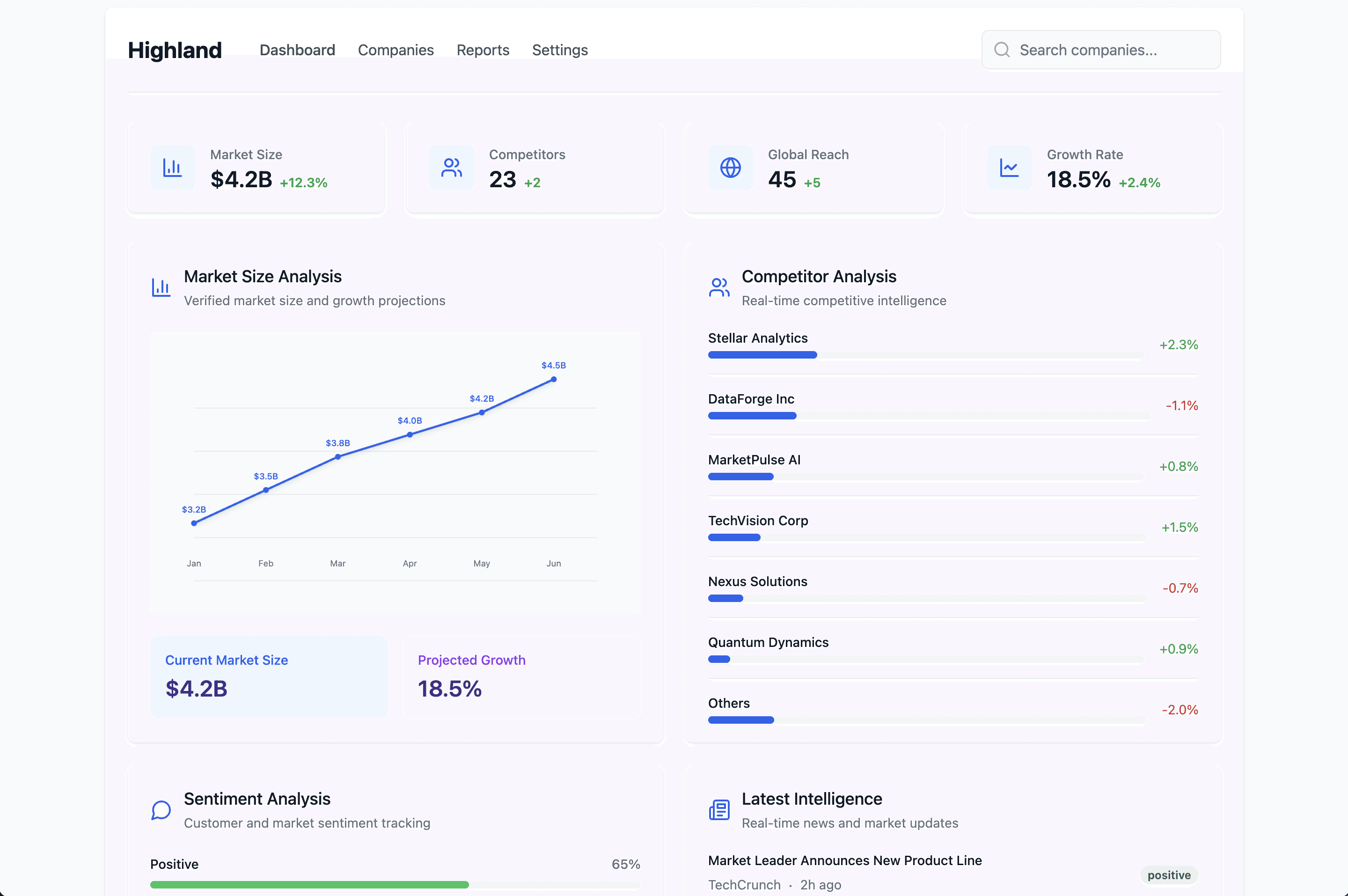Click the Growth Rate line chart icon
This screenshot has width=1348, height=896.
pos(1009,168)
